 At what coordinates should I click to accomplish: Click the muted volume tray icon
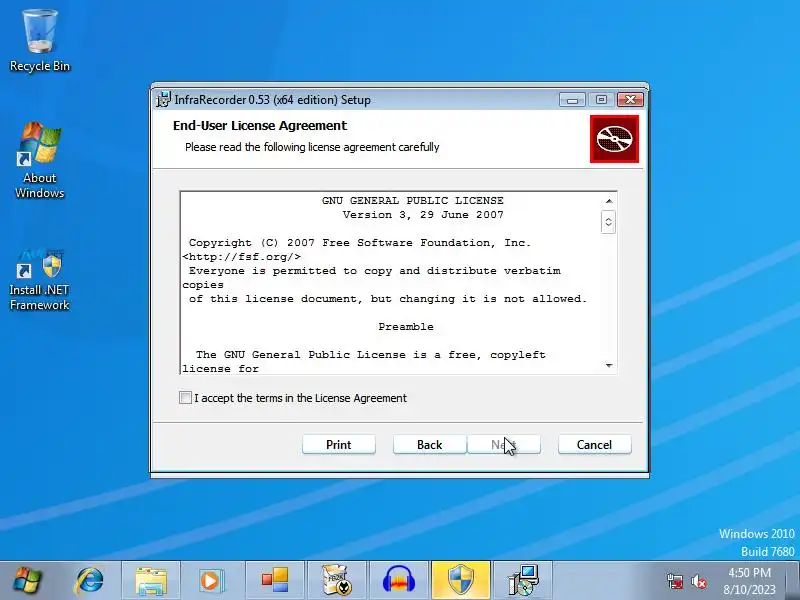(698, 581)
